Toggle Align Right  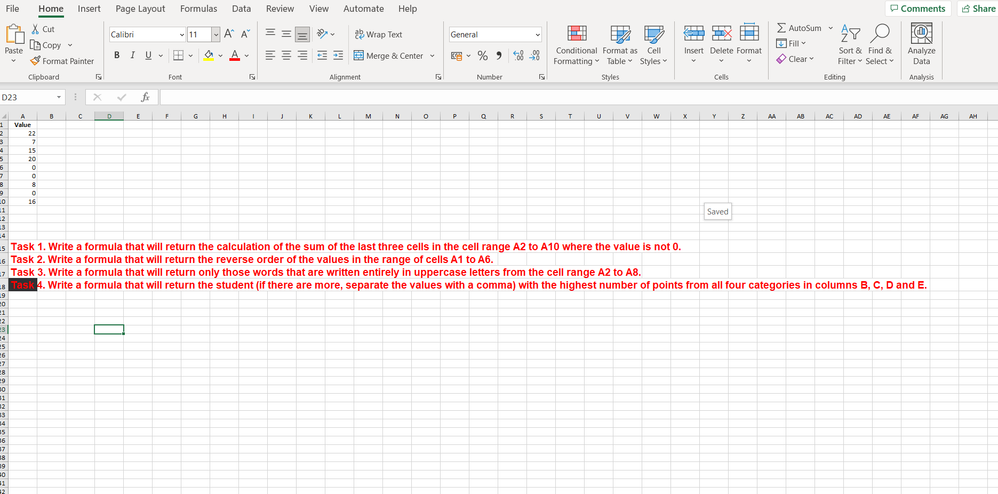(302, 56)
